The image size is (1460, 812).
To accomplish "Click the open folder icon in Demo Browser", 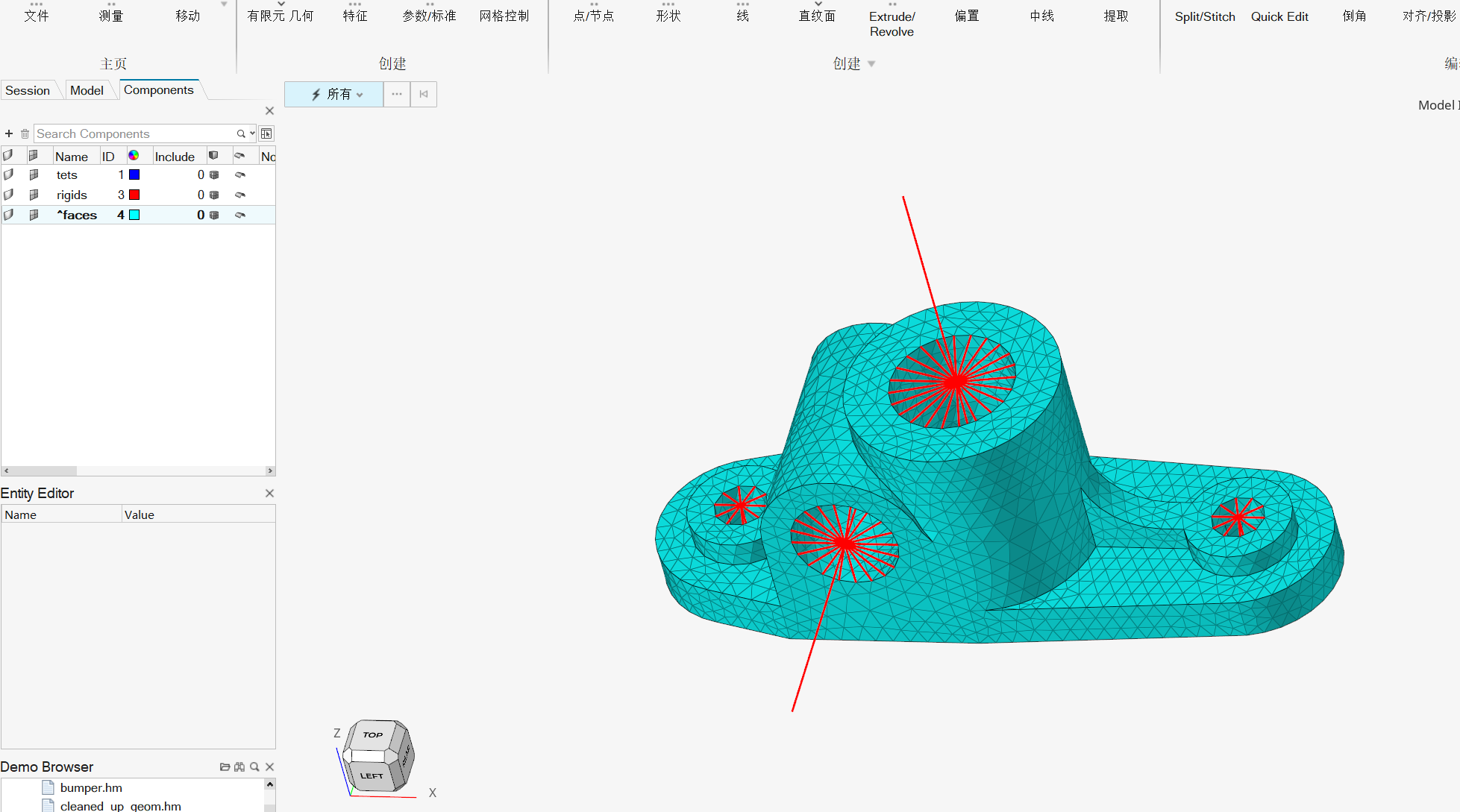I will pos(225,767).
